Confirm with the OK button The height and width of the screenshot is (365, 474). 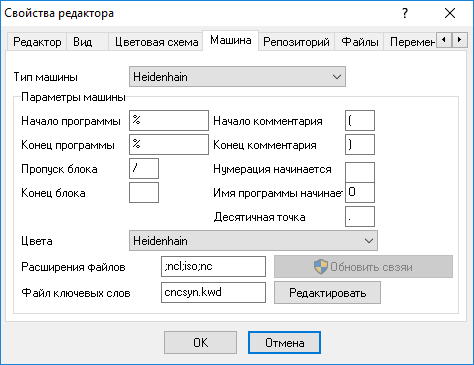click(200, 342)
